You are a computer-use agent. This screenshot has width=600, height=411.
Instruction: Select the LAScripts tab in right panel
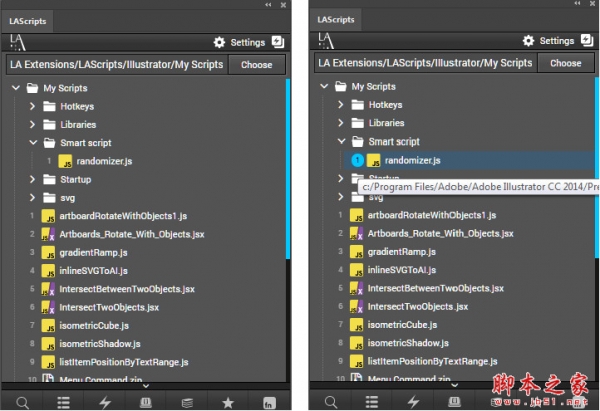click(335, 19)
